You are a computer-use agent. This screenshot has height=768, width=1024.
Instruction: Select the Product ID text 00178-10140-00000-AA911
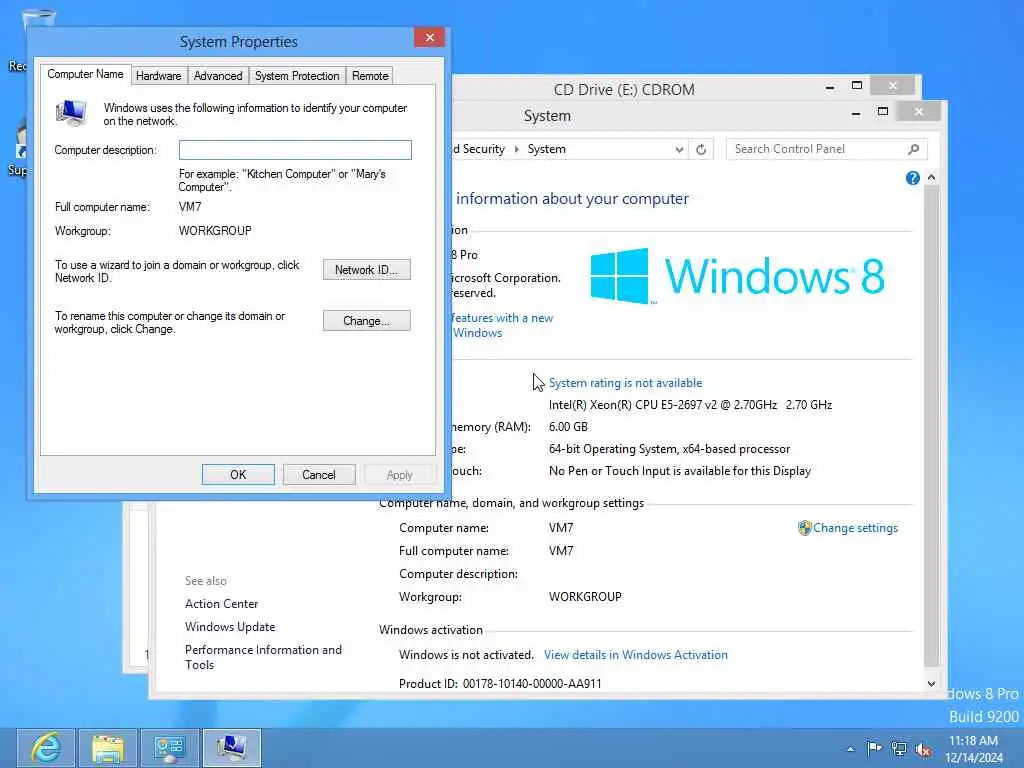(532, 684)
